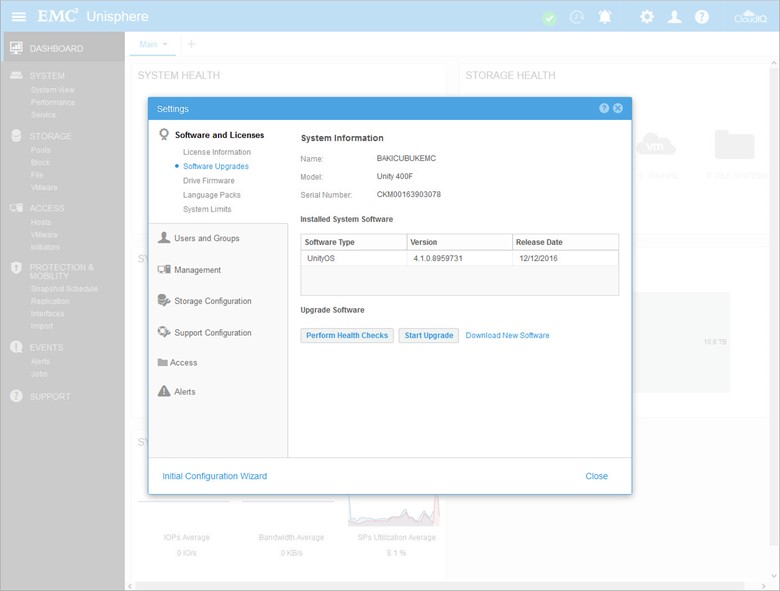Open the Main tab dropdown arrow
780x591 pixels.
tap(165, 44)
